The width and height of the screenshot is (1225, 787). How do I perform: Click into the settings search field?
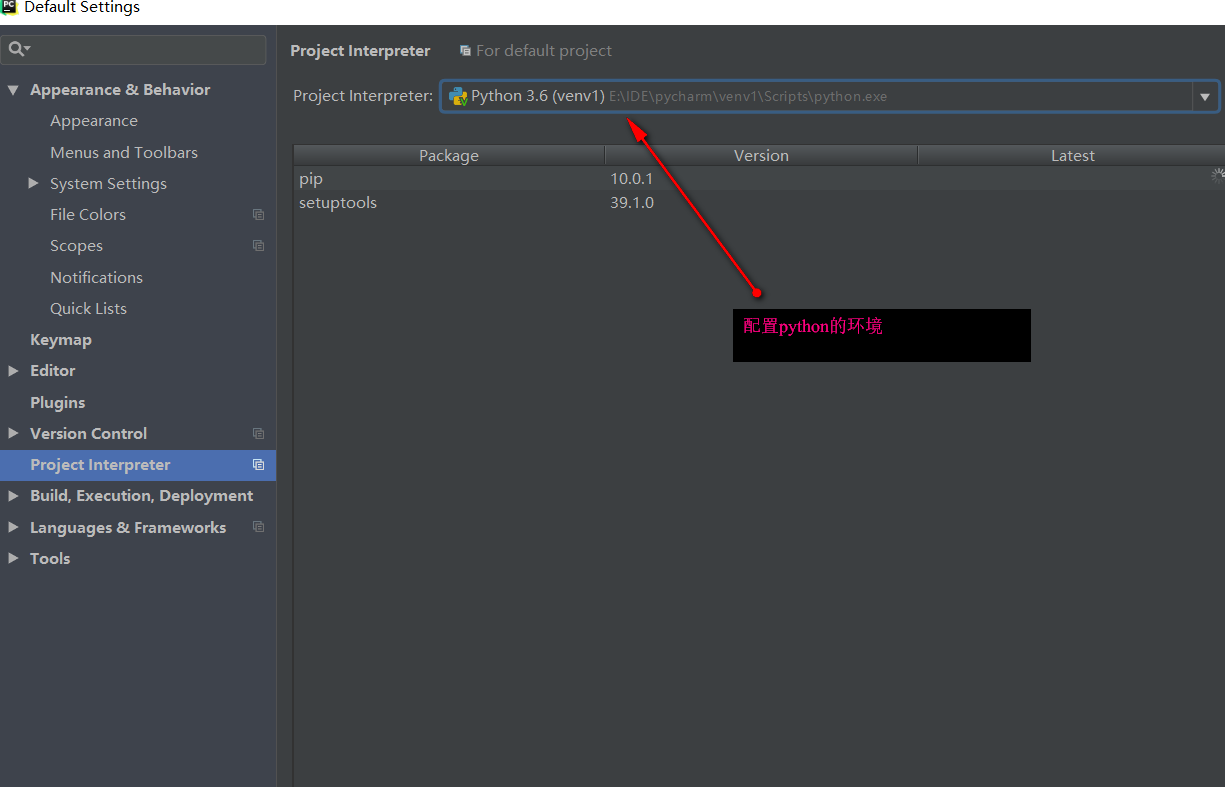[x=145, y=49]
